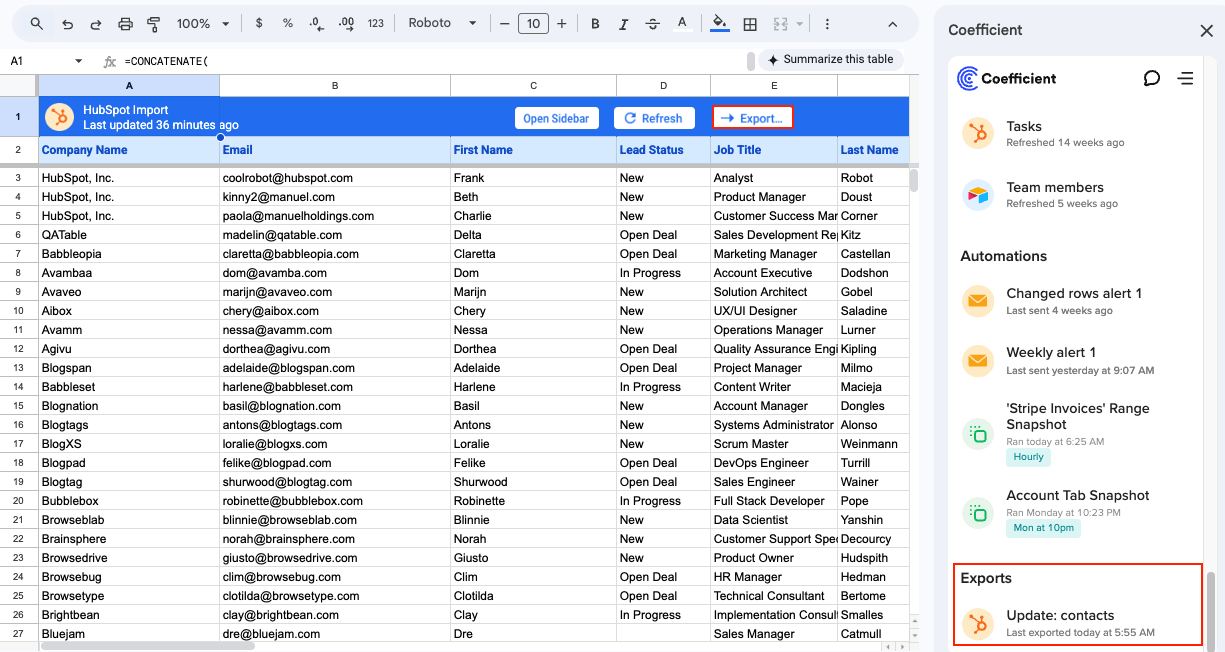Click the font size input field
1225x652 pixels.
533,24
